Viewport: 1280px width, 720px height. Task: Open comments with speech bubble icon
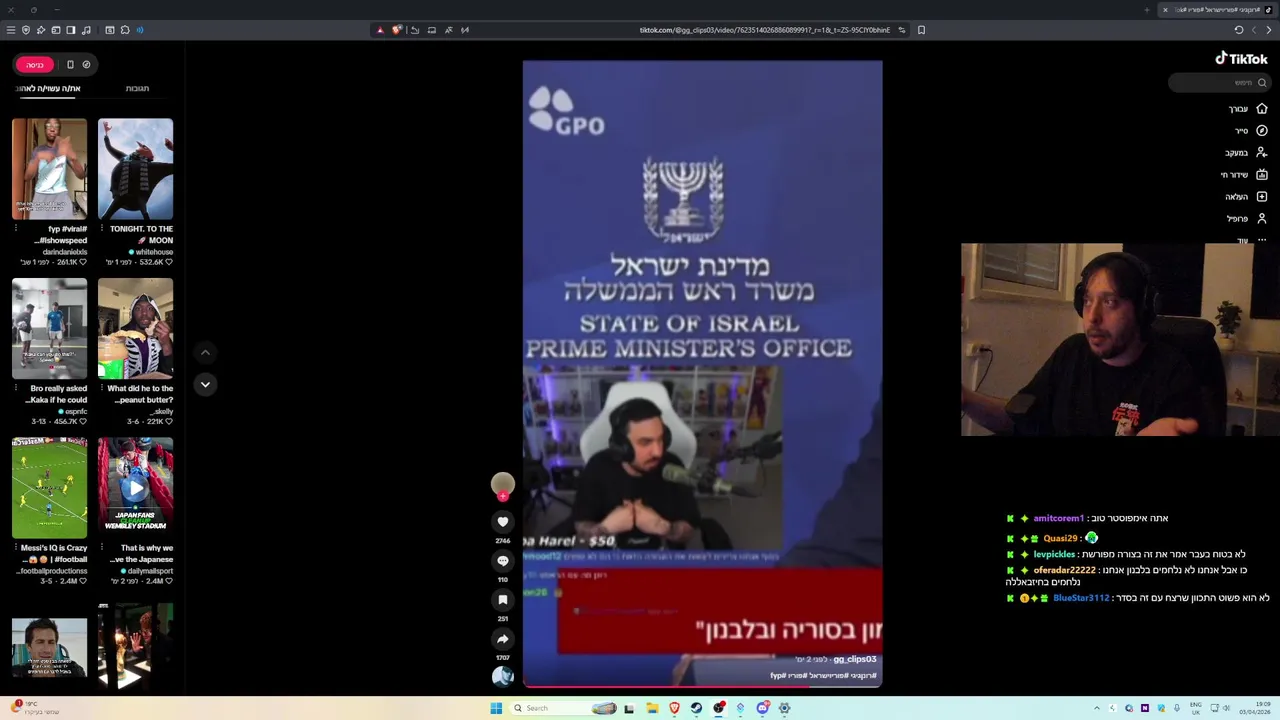click(x=503, y=560)
